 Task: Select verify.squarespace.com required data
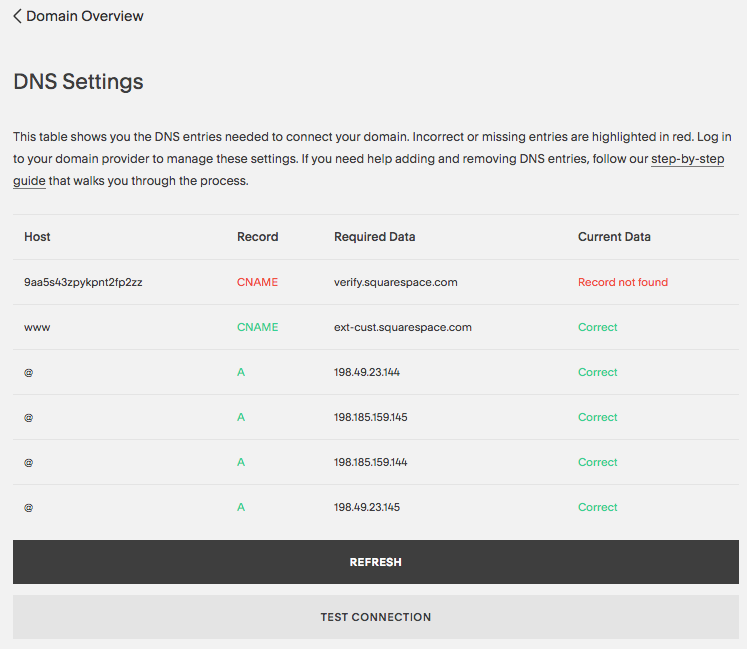(395, 282)
